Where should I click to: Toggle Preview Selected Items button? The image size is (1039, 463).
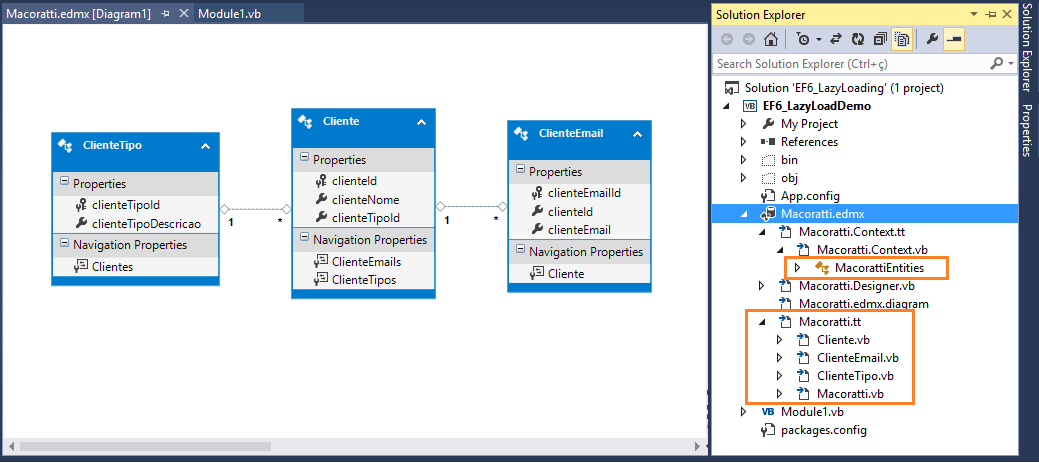954,40
